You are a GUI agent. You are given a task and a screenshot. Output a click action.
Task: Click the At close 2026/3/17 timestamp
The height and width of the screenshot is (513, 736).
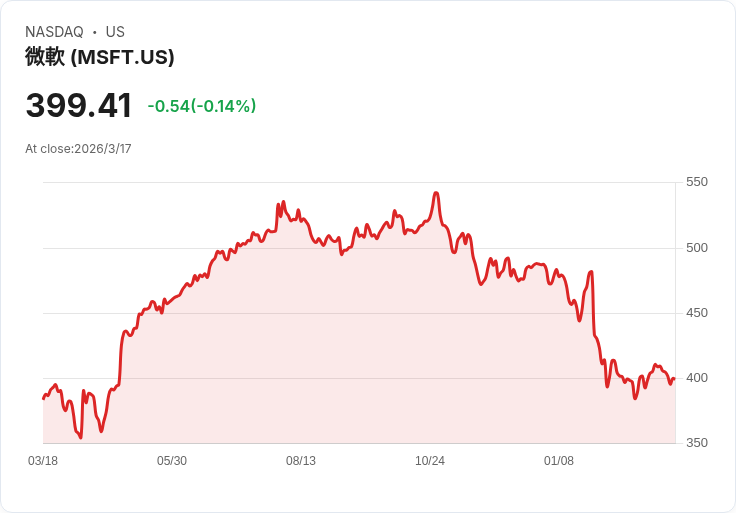pos(78,149)
